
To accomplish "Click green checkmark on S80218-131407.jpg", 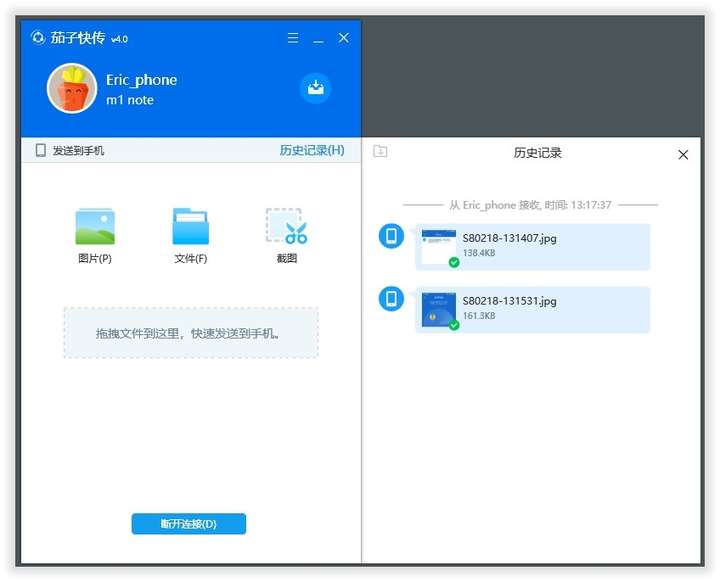I will [x=454, y=262].
